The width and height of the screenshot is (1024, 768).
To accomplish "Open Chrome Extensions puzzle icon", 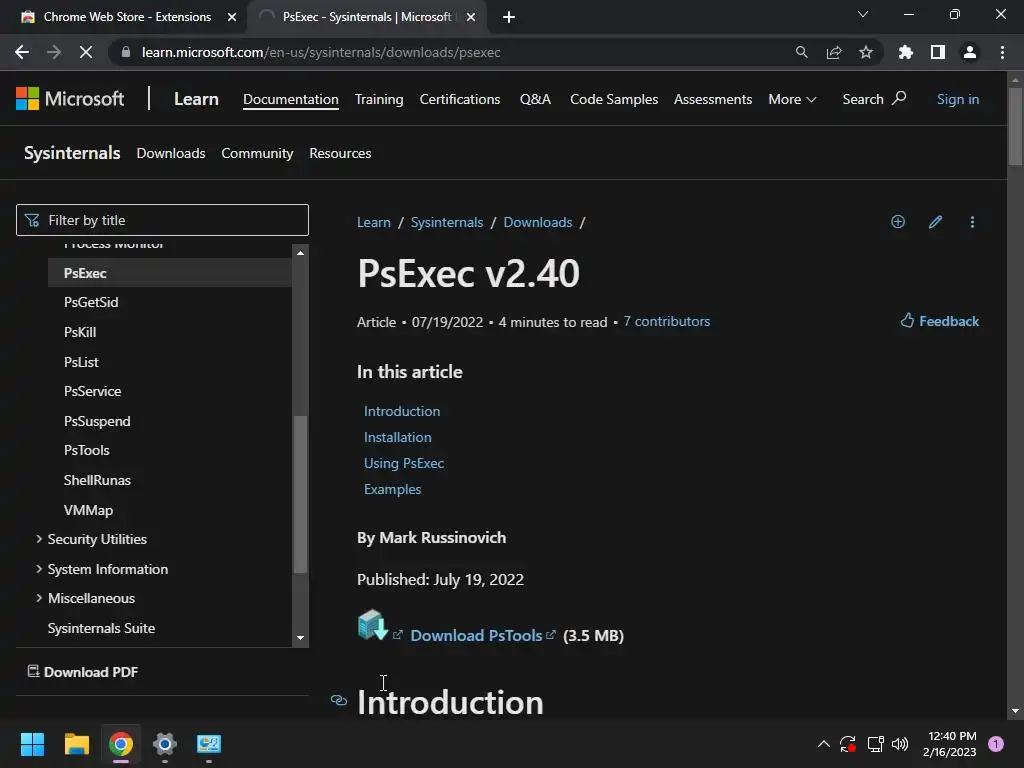I will click(905, 52).
